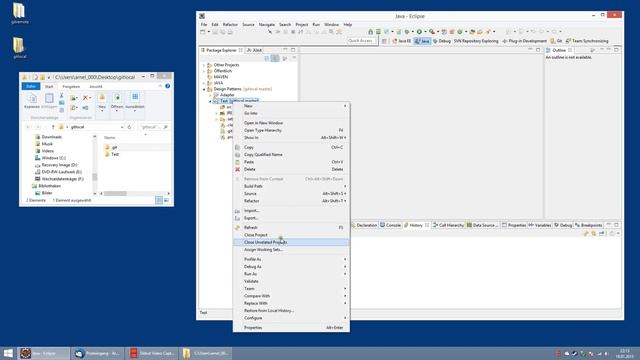Open the Breakpoints tab in bottom panel
Screen dimensions: 640x360
[x=588, y=225]
